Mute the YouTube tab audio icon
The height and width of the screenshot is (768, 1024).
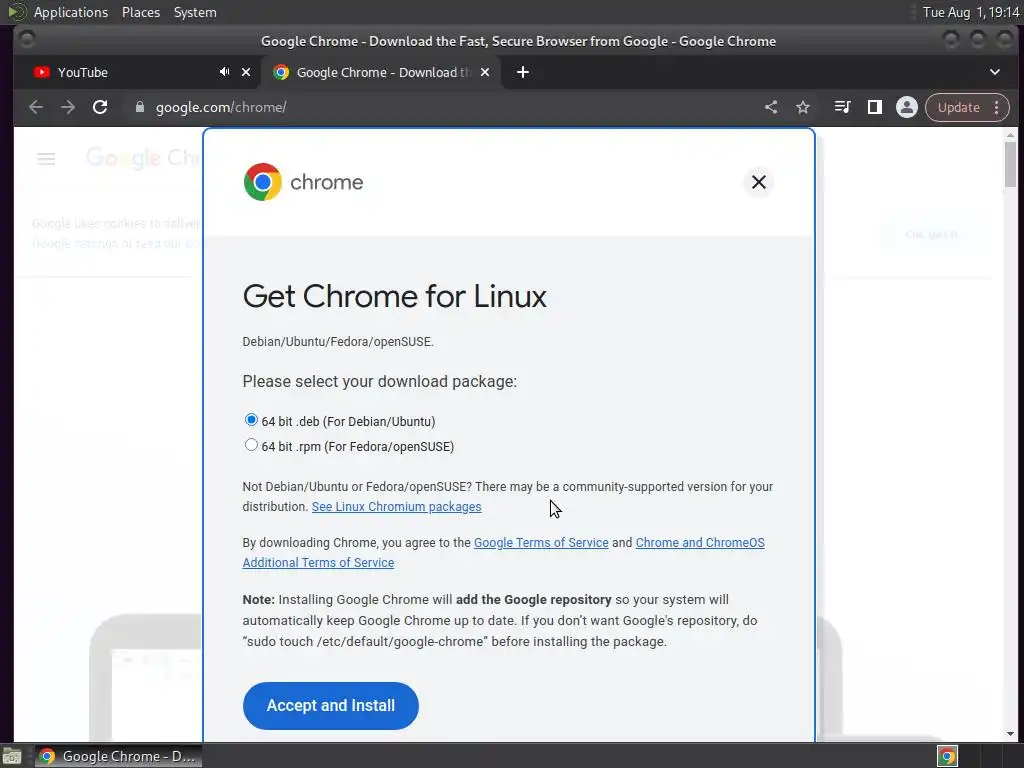coord(225,72)
